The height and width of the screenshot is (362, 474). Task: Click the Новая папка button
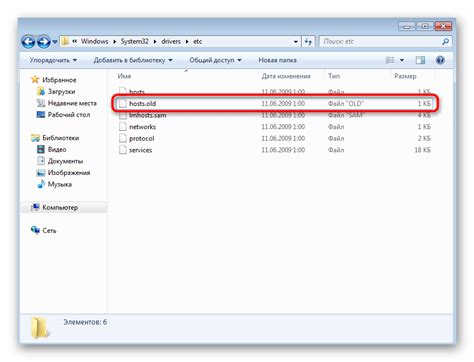coord(277,60)
